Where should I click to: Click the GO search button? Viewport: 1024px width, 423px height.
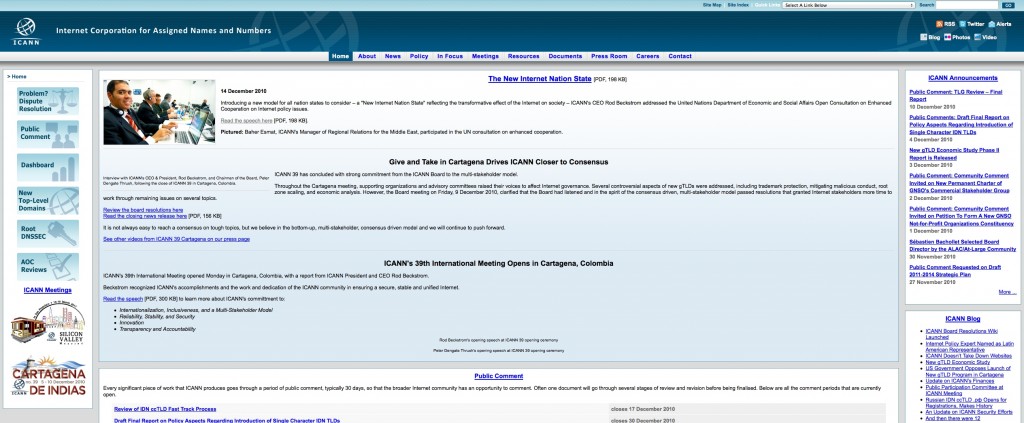[x=1009, y=5]
